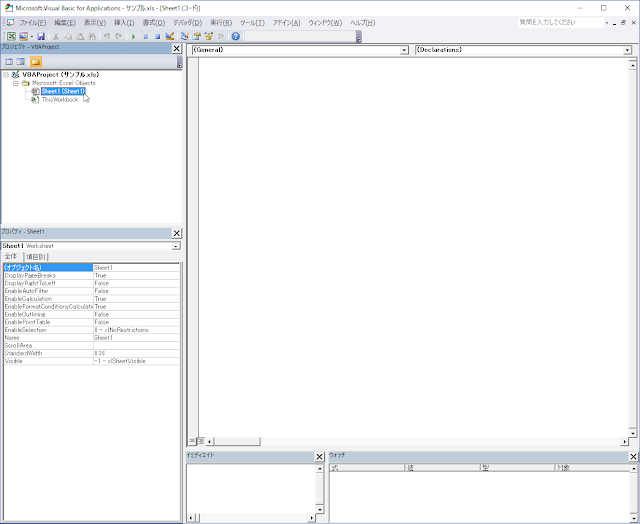Select the EnableAutoFilter property
Viewport: 640px width, 524px height.
coord(48,291)
